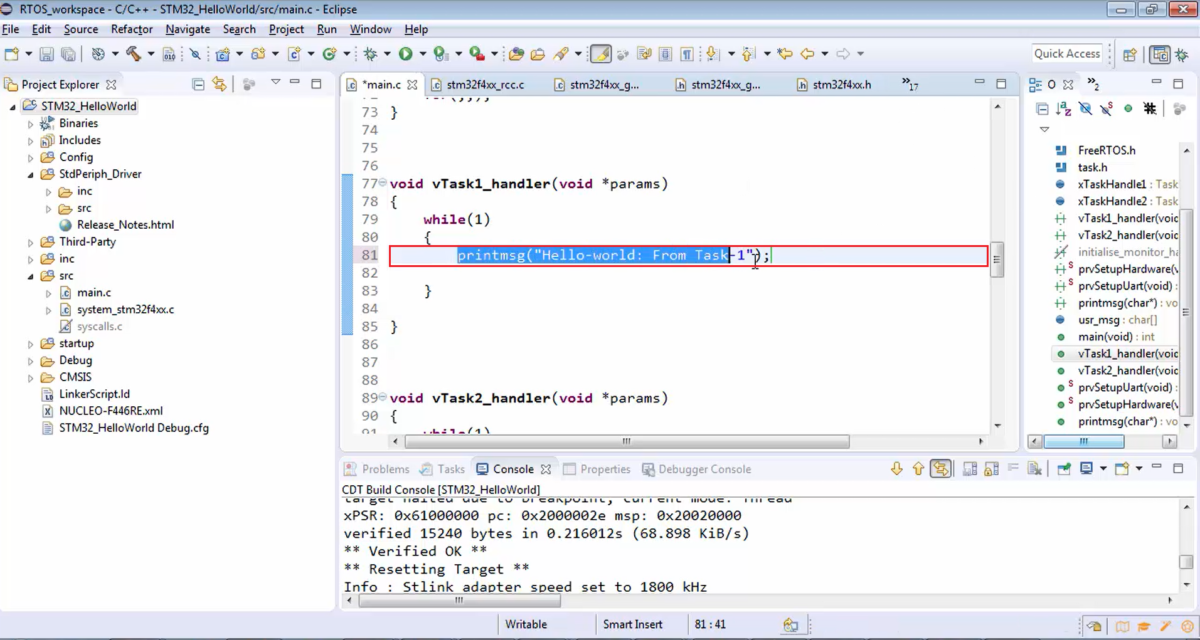Viewport: 1200px width, 640px height.
Task: Toggle Hide Fields in Outline view
Action: coord(1085,108)
